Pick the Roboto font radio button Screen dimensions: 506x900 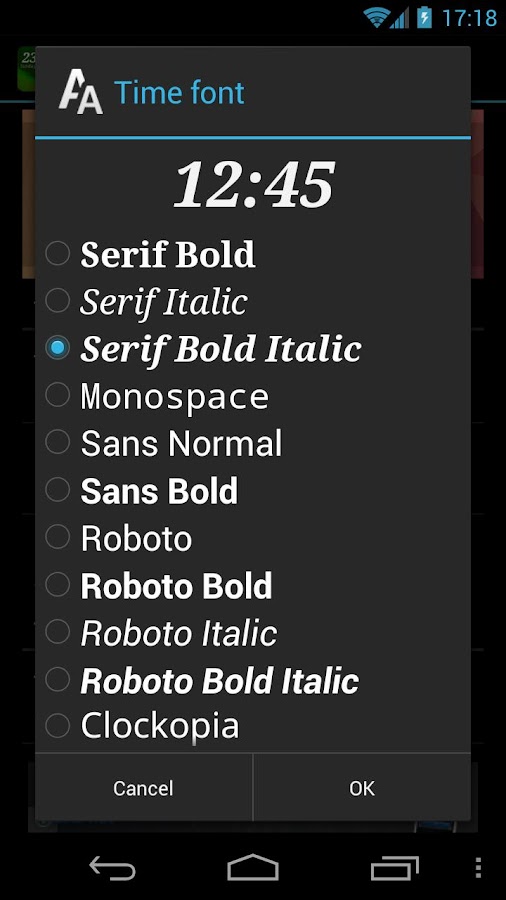[x=57, y=537]
